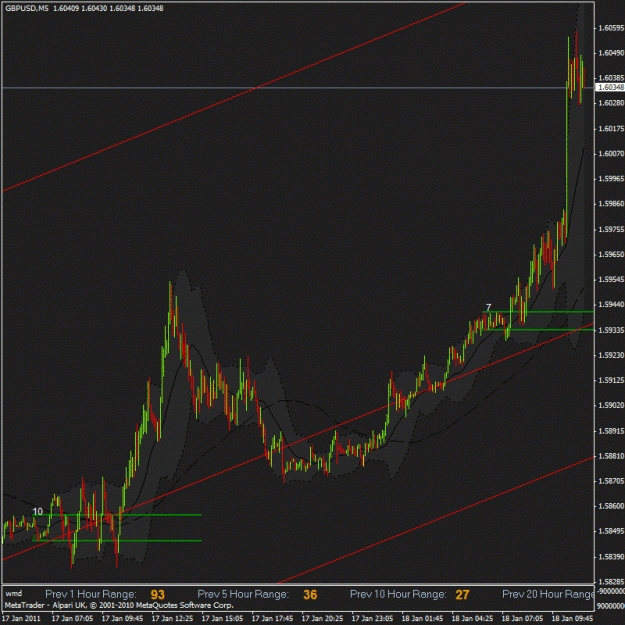Click the 1.59965 price axis label
Viewport: 625px width, 625px height.
611,179
